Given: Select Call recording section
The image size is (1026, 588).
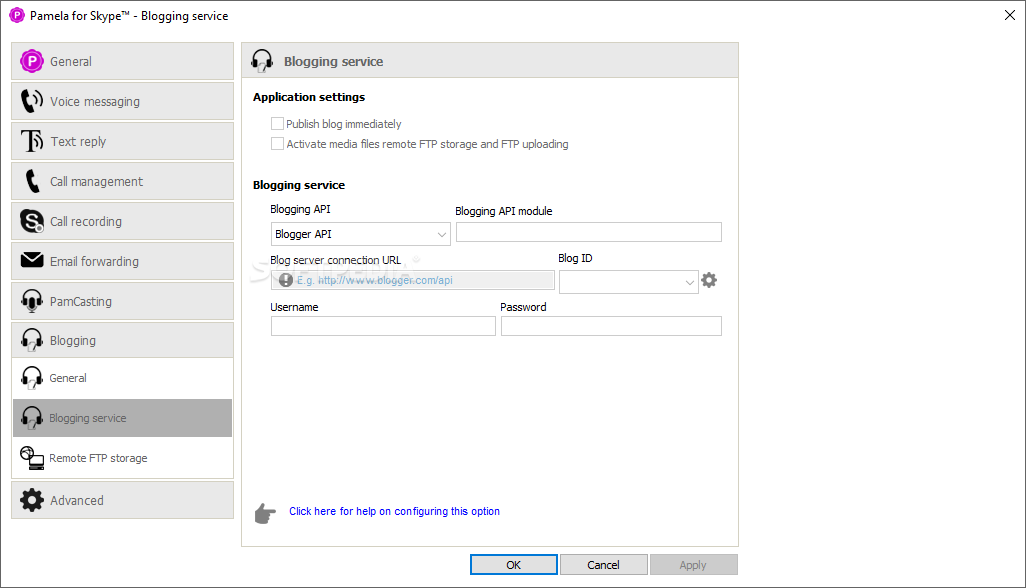Looking at the screenshot, I should 122,221.
